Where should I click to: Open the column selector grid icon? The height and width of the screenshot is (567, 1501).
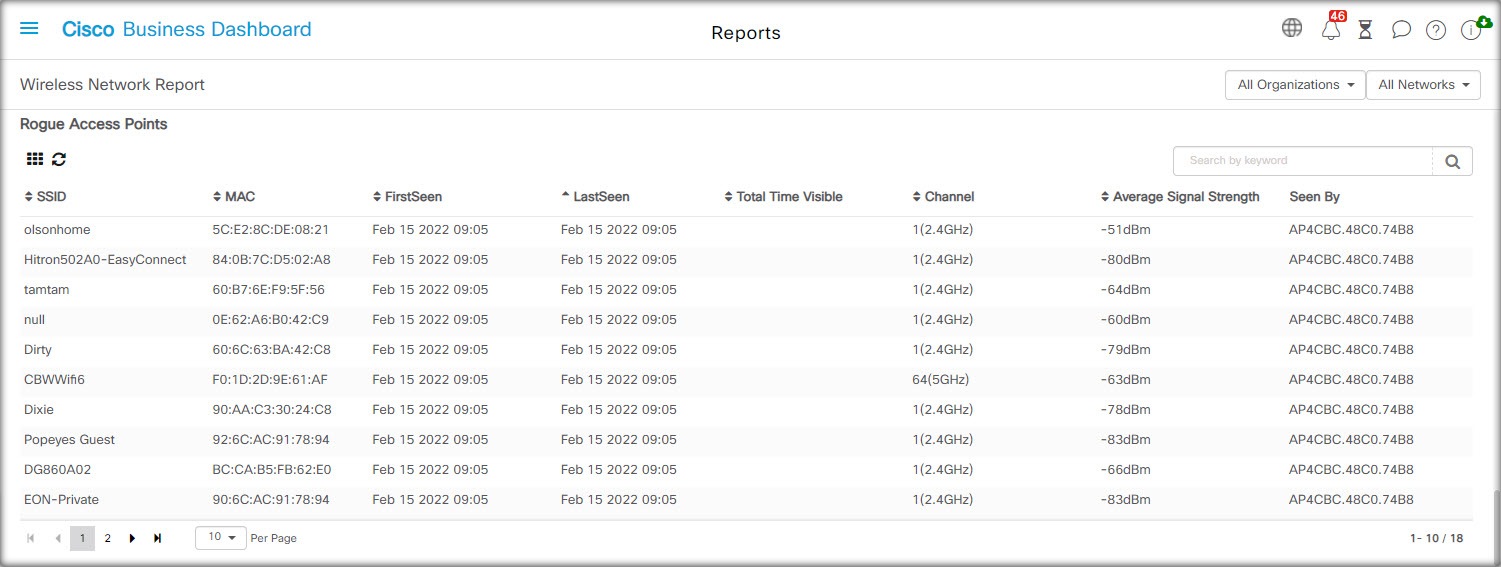35,159
